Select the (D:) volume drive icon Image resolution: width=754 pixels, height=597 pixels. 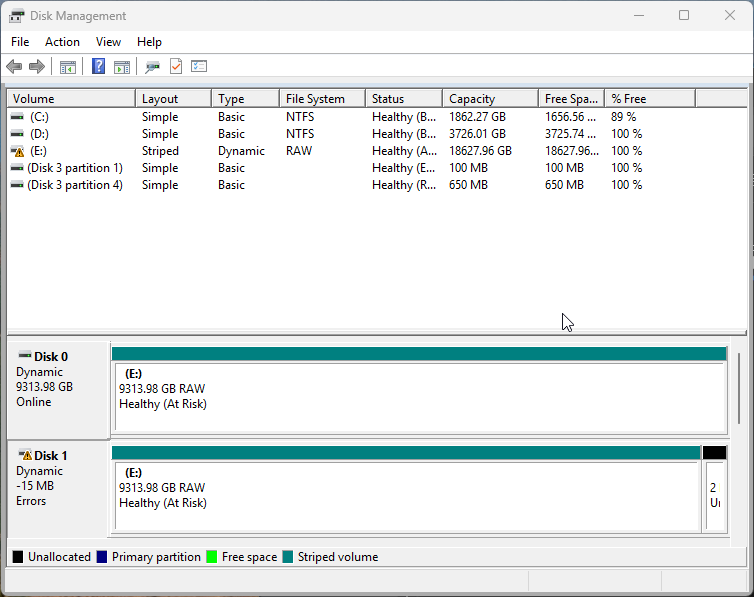pyautogui.click(x=17, y=134)
